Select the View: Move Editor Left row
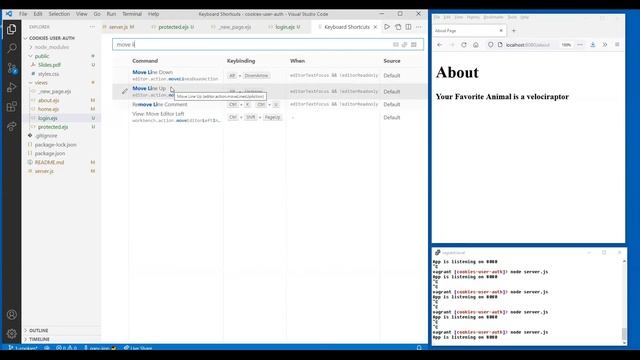This screenshot has height=360, width=640. pyautogui.click(x=269, y=117)
